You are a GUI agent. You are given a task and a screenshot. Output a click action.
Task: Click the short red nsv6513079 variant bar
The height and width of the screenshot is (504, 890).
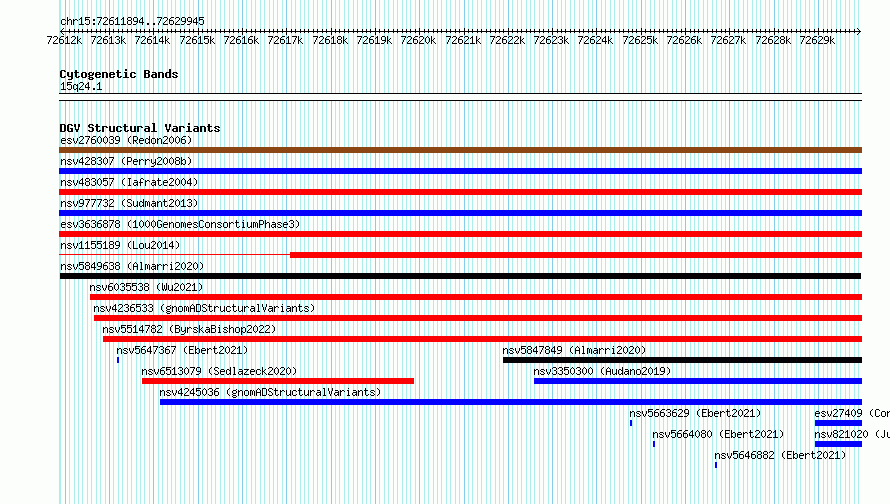click(x=278, y=381)
